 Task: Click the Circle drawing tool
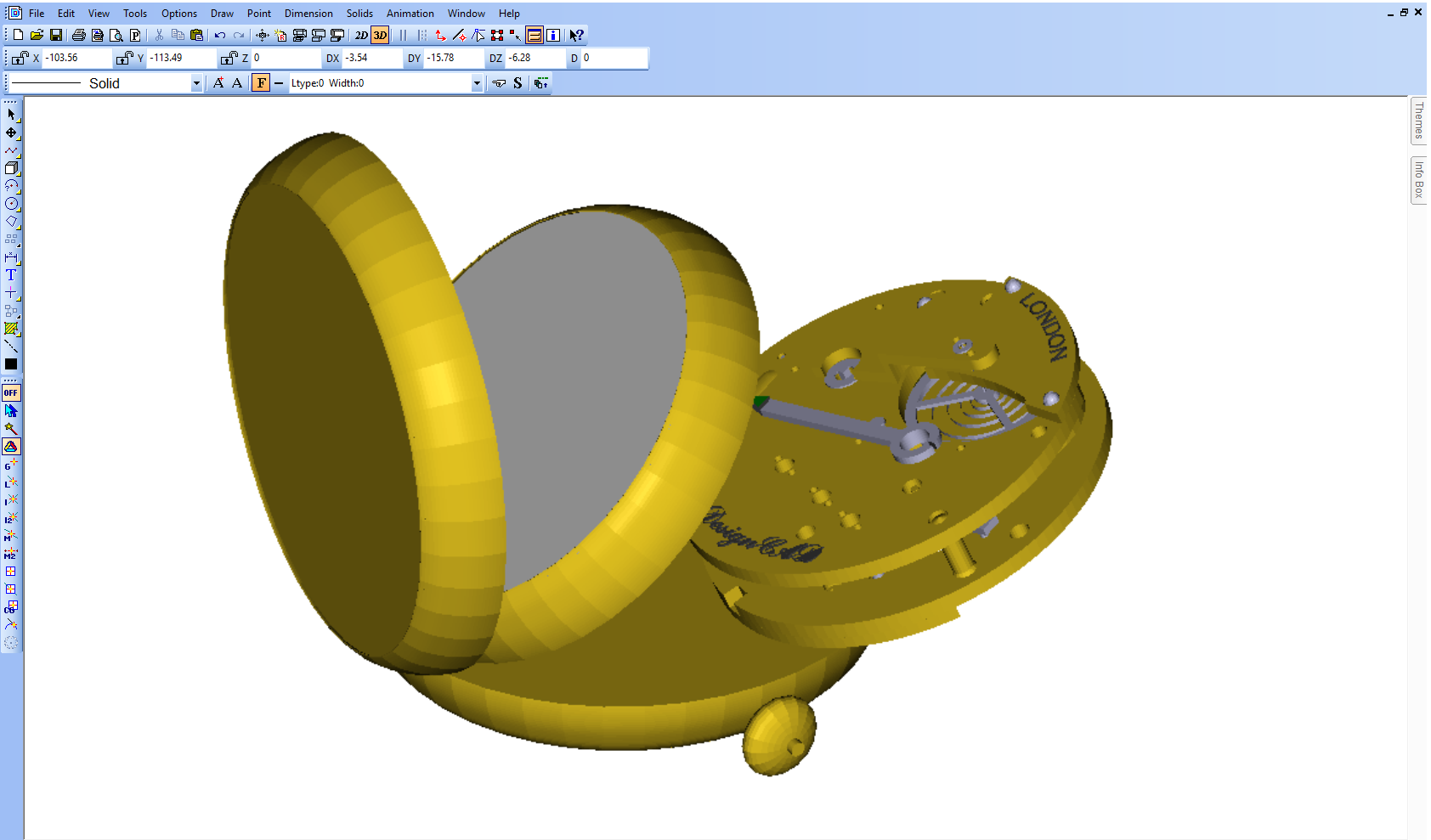click(11, 204)
